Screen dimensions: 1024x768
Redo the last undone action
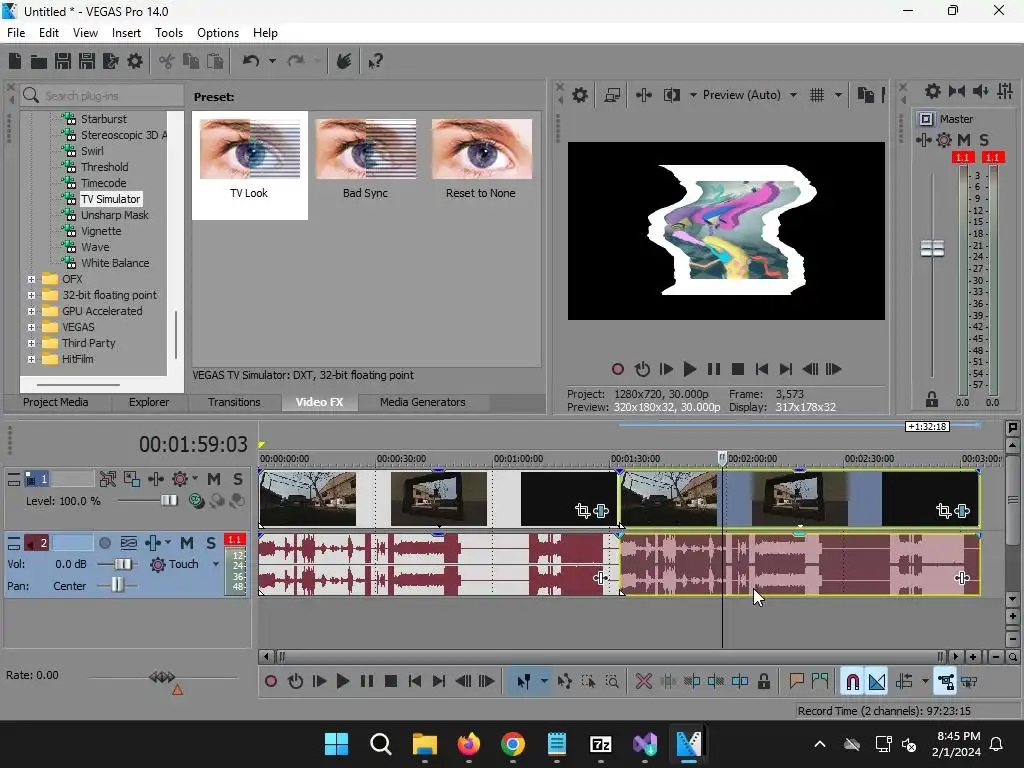[x=296, y=61]
